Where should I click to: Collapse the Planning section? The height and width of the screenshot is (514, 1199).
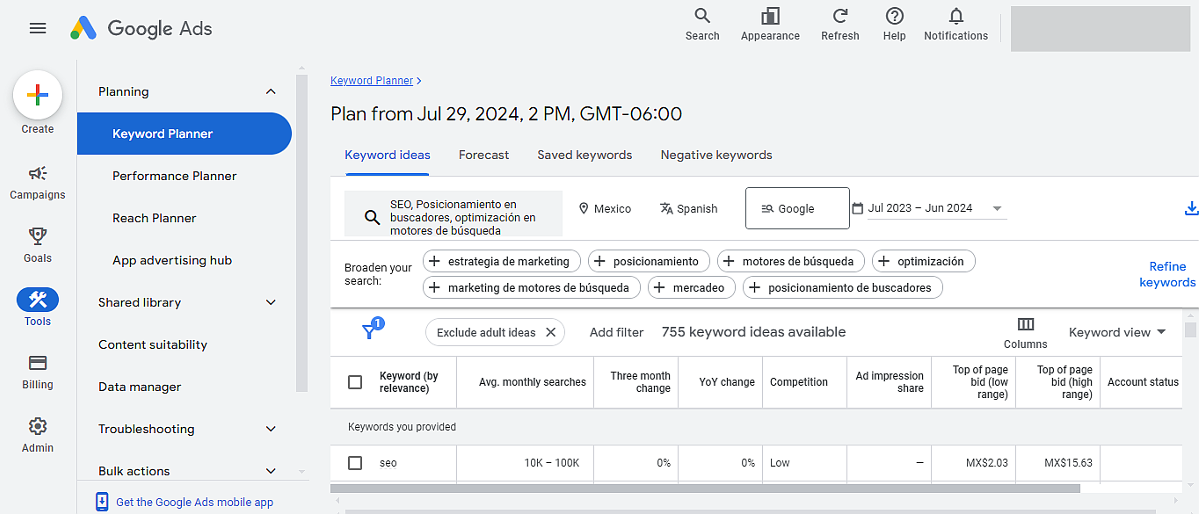point(270,92)
